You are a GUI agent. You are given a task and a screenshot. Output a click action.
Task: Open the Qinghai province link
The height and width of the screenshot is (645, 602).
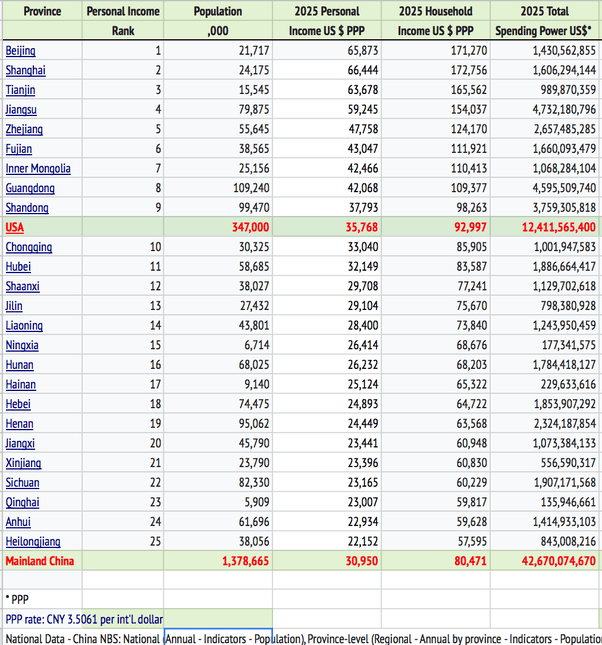click(x=23, y=502)
